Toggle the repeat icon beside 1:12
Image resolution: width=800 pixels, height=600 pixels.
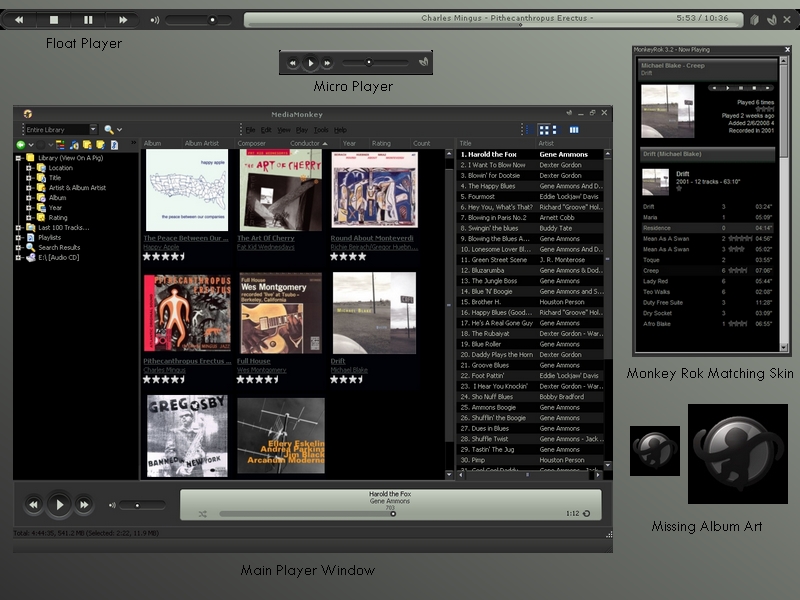tap(587, 514)
